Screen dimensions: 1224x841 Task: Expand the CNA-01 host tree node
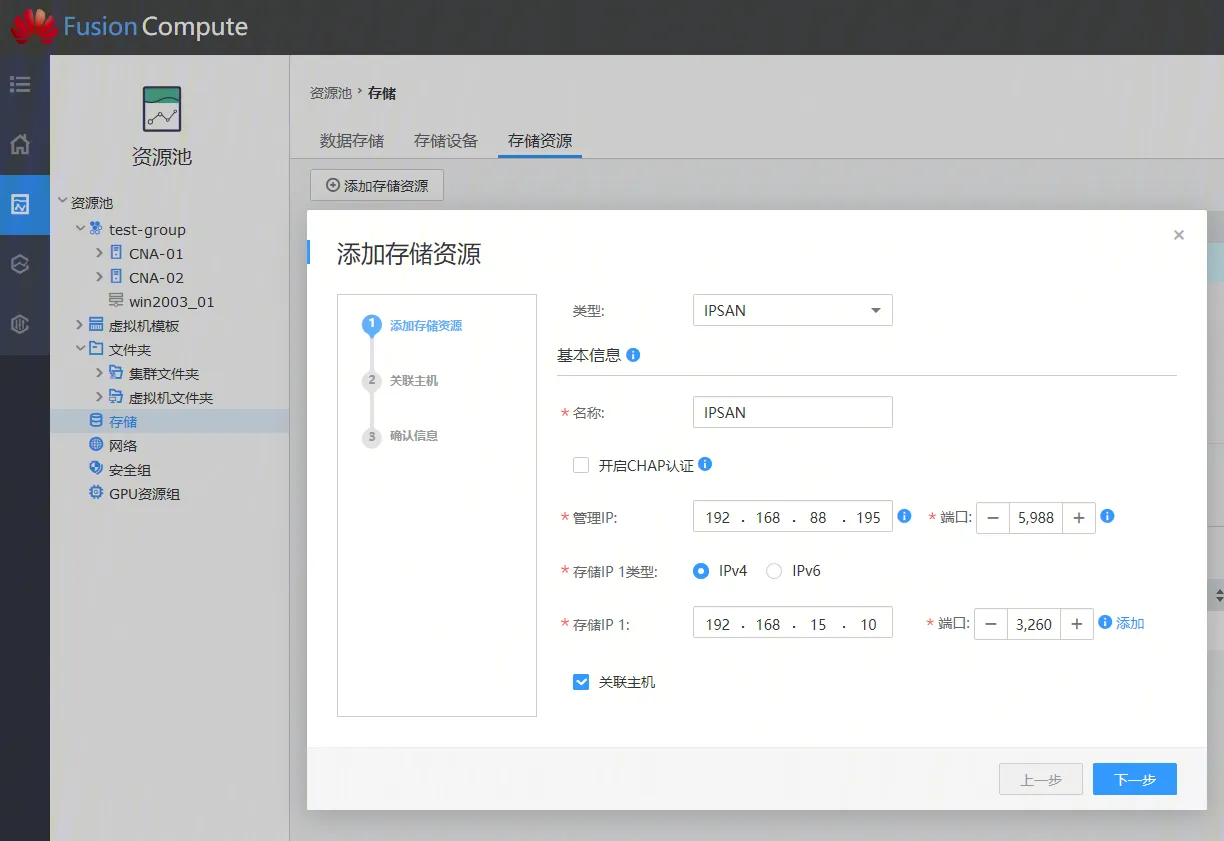[99, 253]
